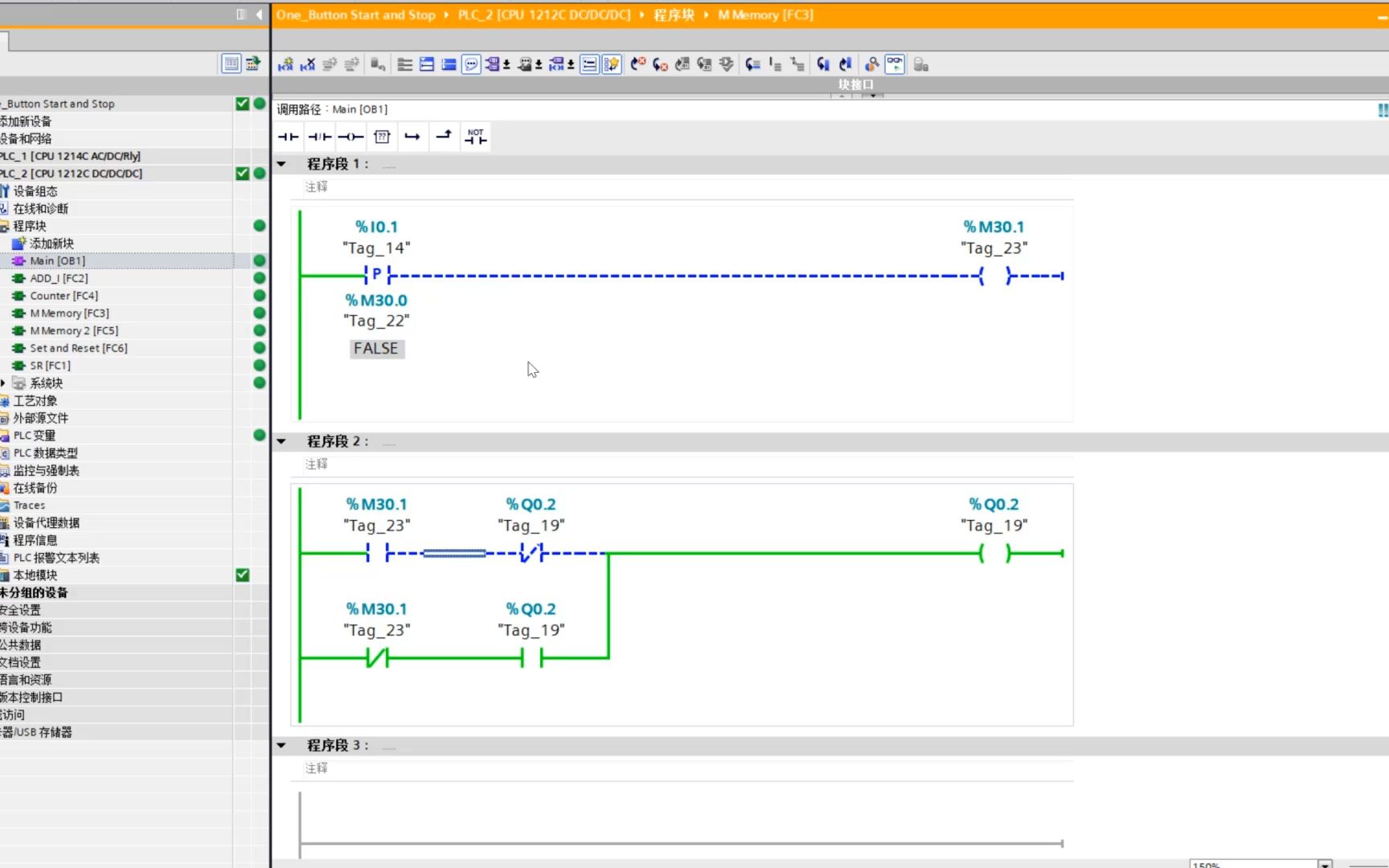Insert a normally closed contact
Image resolution: width=1389 pixels, height=868 pixels.
click(320, 137)
